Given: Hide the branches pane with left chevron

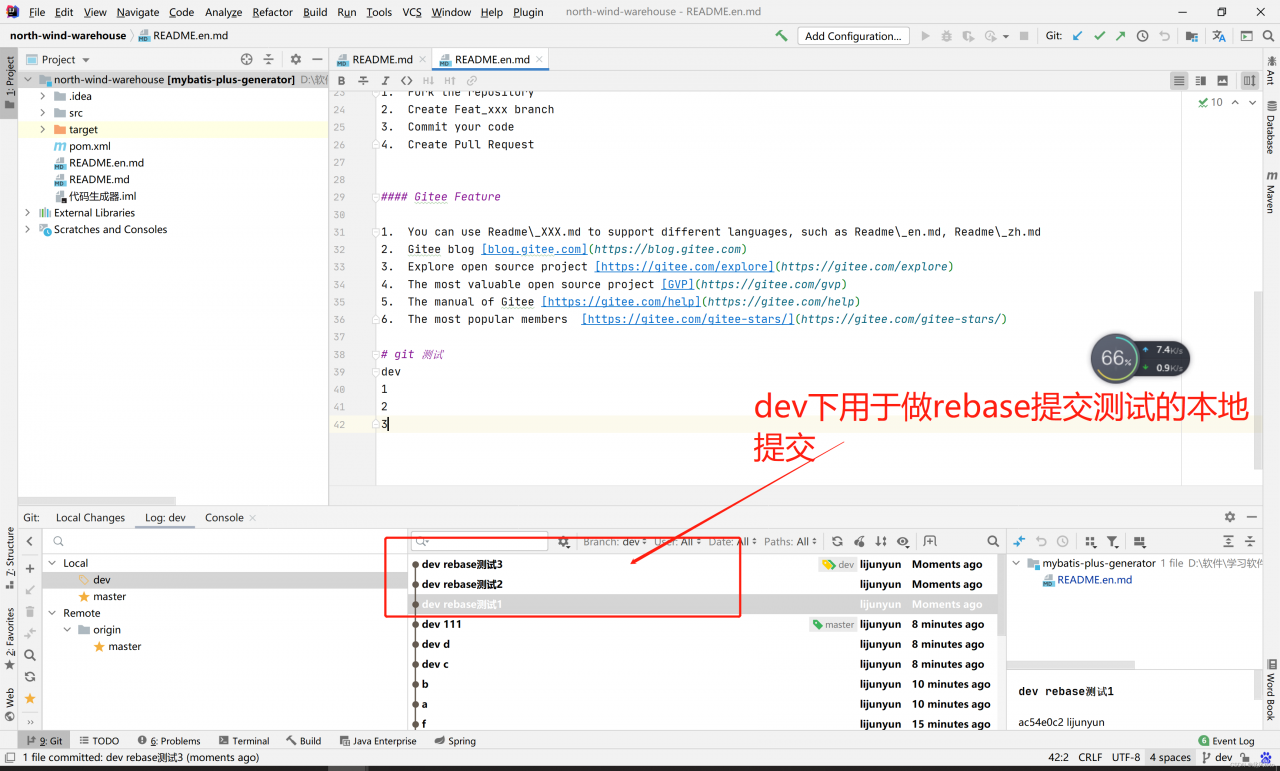Looking at the screenshot, I should click(x=30, y=542).
